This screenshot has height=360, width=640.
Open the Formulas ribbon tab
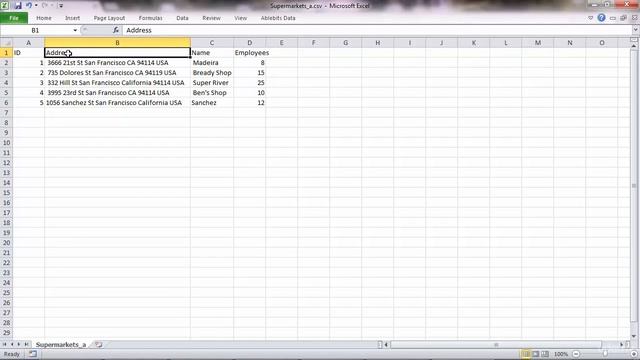[150, 18]
